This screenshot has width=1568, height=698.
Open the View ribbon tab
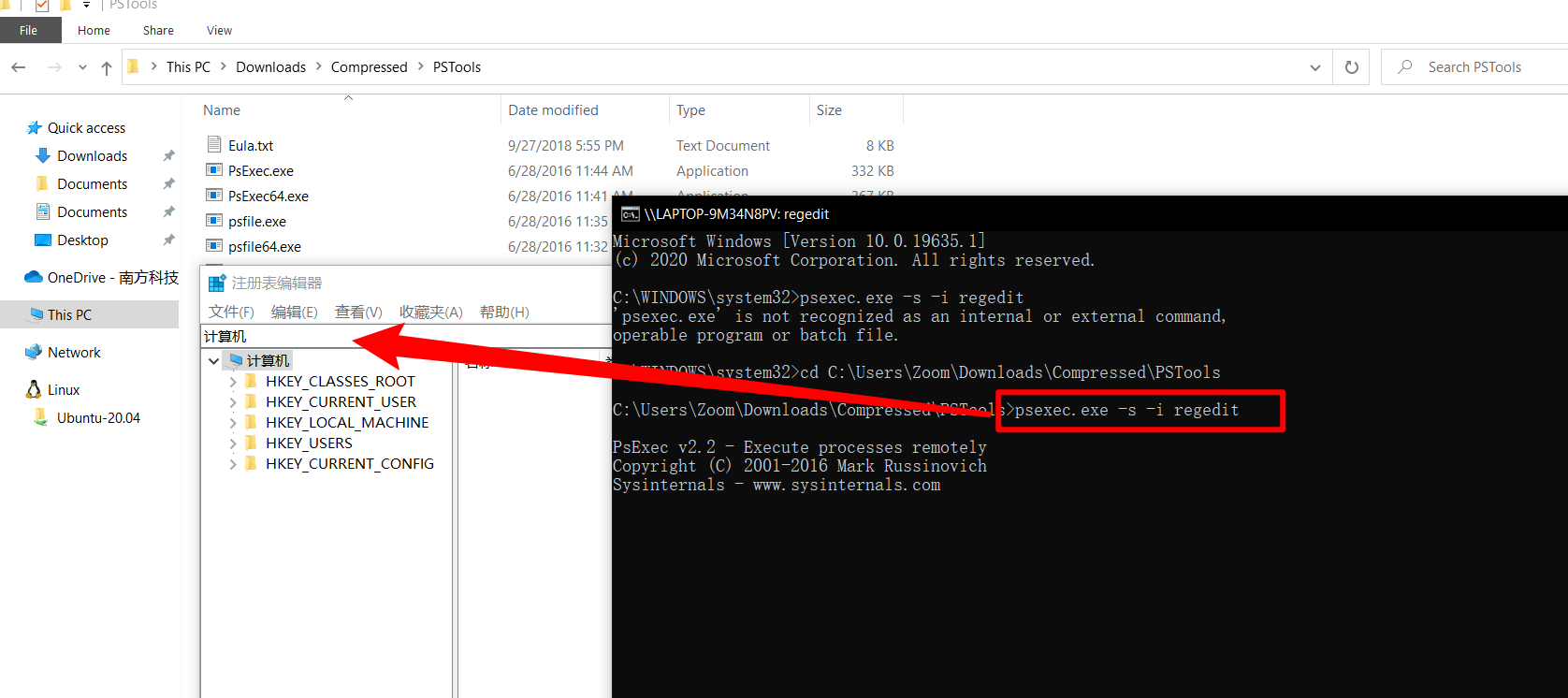pos(219,30)
